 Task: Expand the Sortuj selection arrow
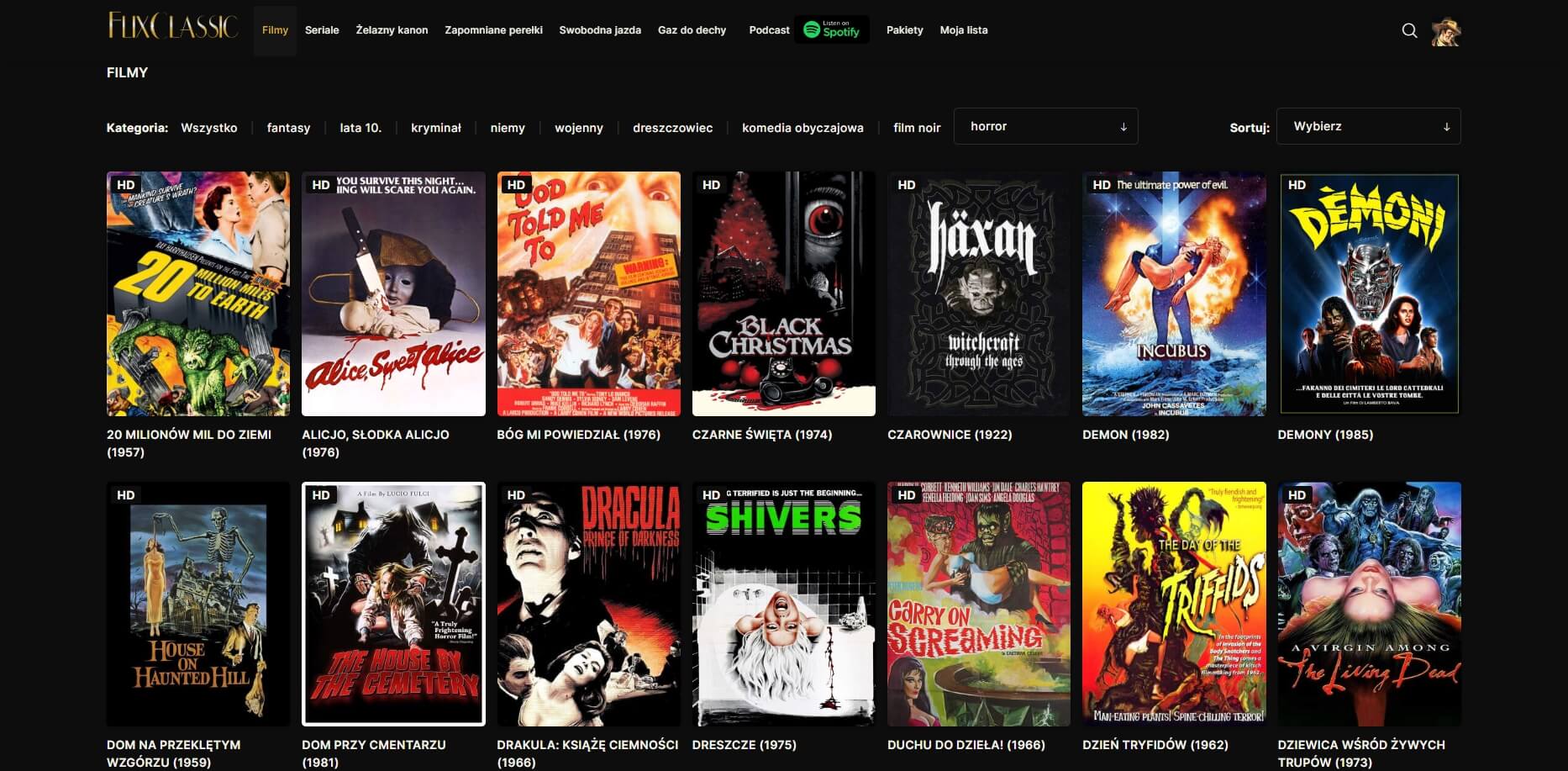click(x=1446, y=127)
